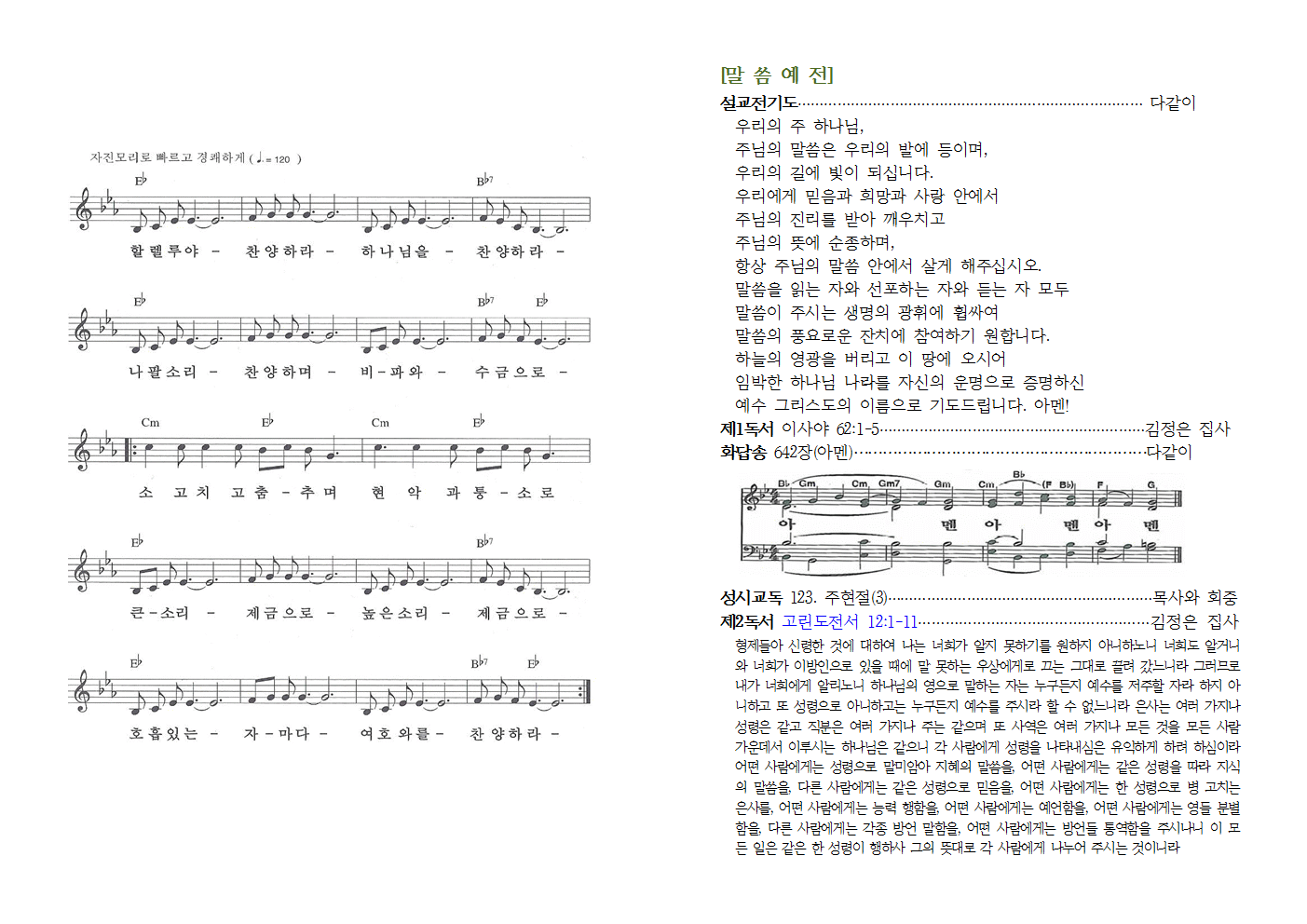Click the last scripture line "든 일은 같은 한 성령이"

[x=958, y=848]
